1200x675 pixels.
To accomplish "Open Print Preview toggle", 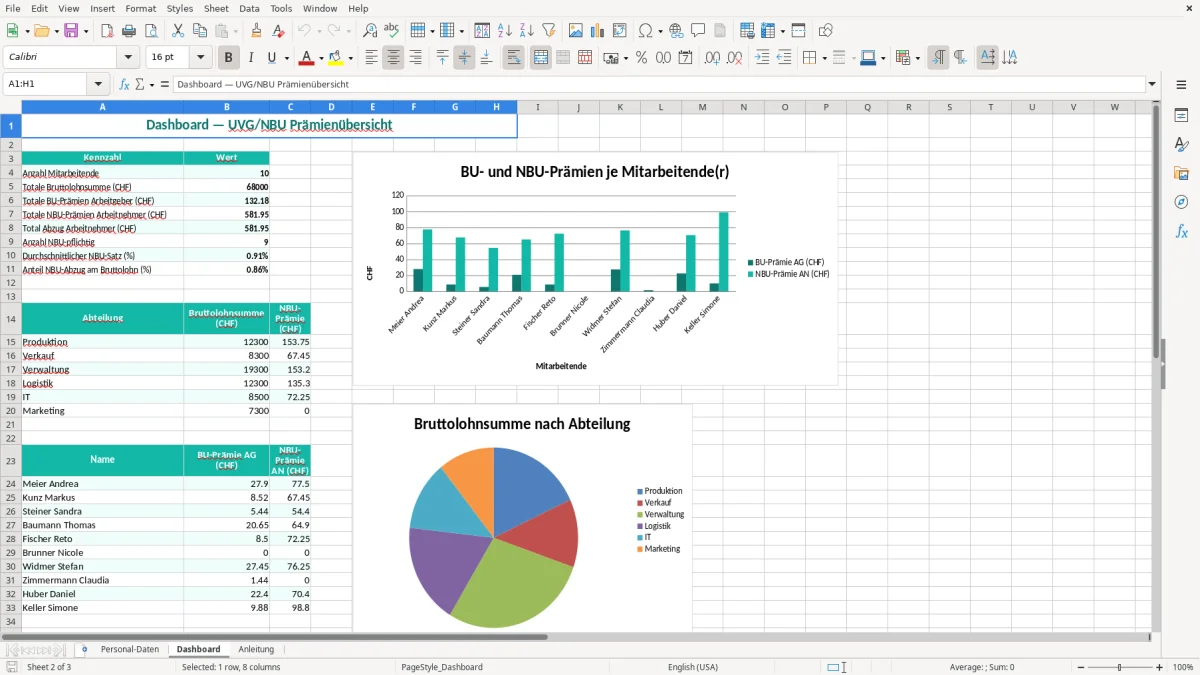I will (x=149, y=31).
